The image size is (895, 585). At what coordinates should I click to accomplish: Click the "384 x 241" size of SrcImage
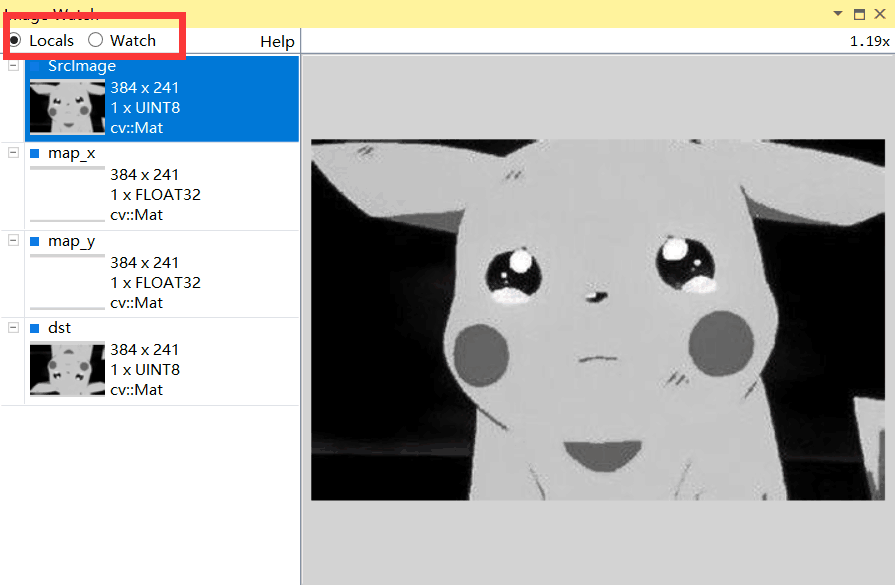[x=144, y=87]
